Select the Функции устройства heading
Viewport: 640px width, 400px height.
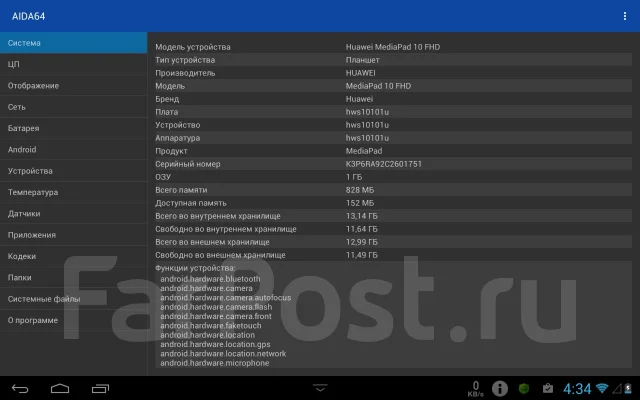click(195, 268)
